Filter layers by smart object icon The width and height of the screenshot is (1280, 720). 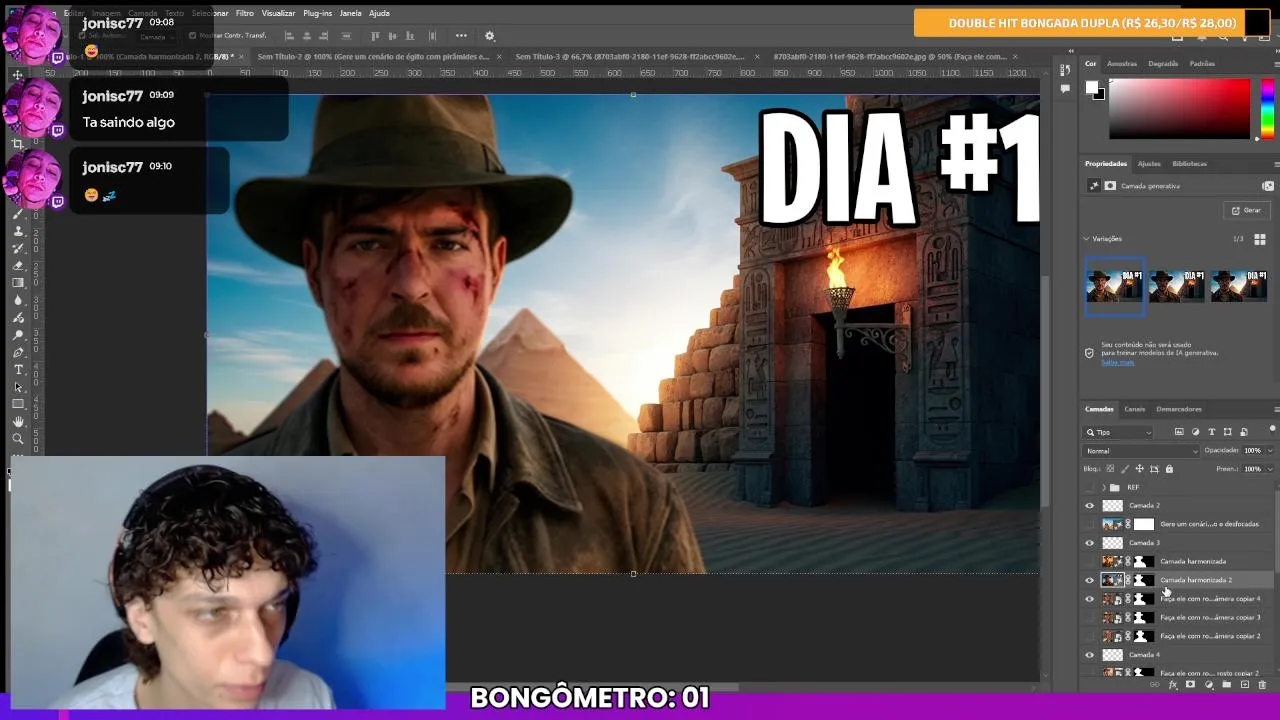pyautogui.click(x=1243, y=432)
